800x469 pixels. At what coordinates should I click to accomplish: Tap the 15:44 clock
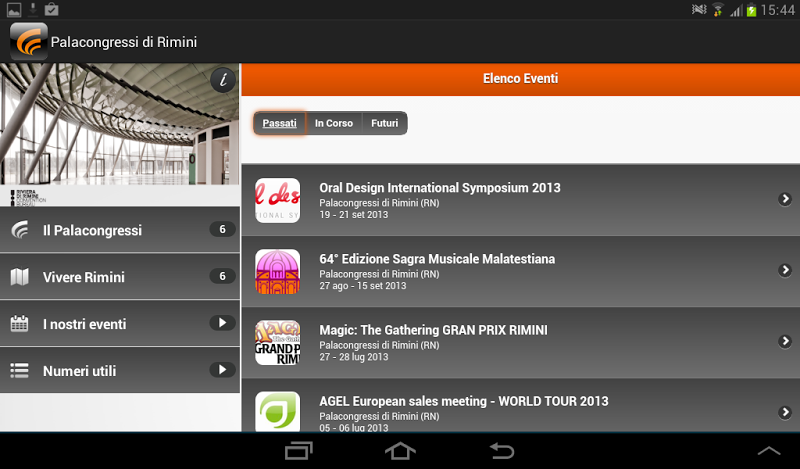778,10
